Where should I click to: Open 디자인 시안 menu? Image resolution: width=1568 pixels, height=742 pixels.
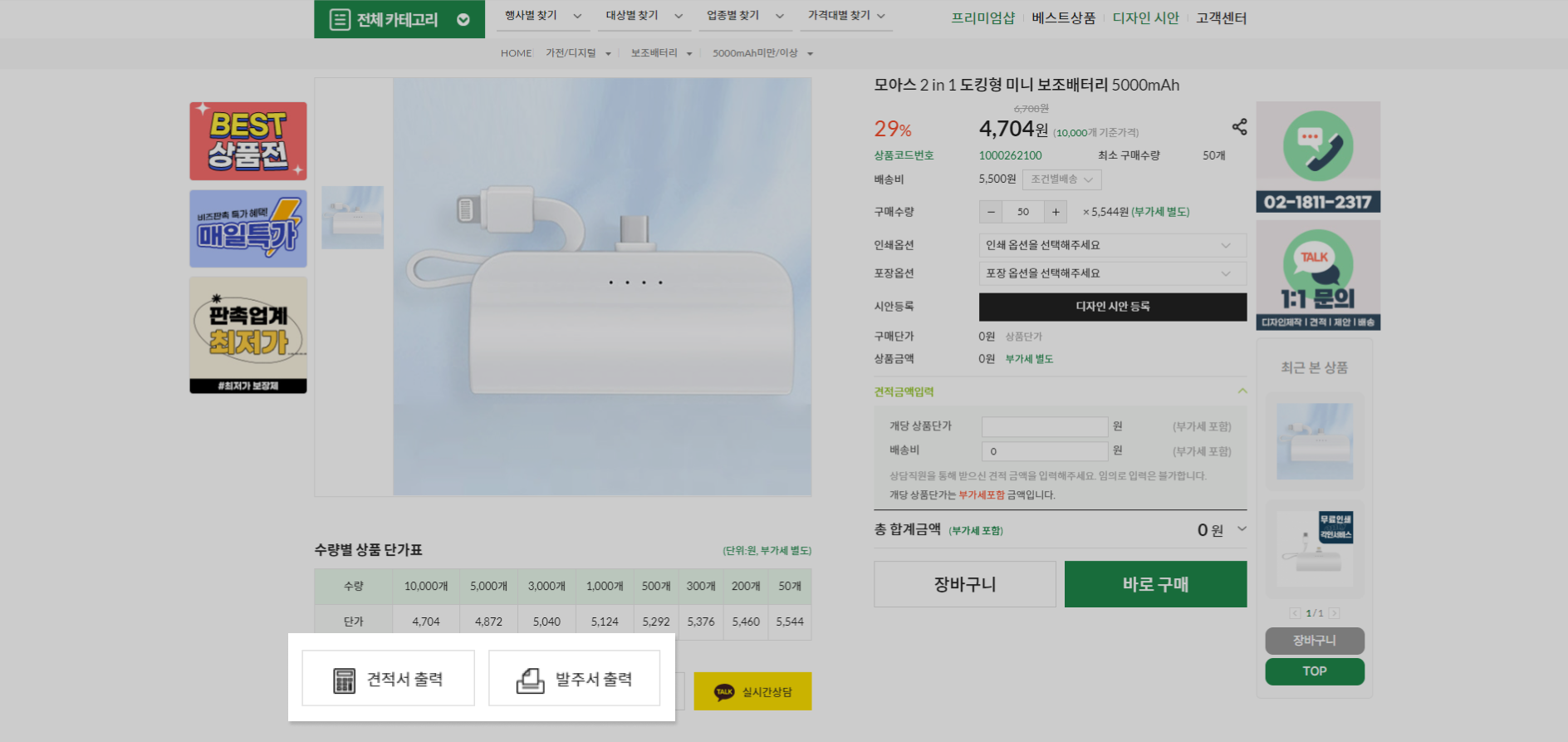[x=1145, y=18]
